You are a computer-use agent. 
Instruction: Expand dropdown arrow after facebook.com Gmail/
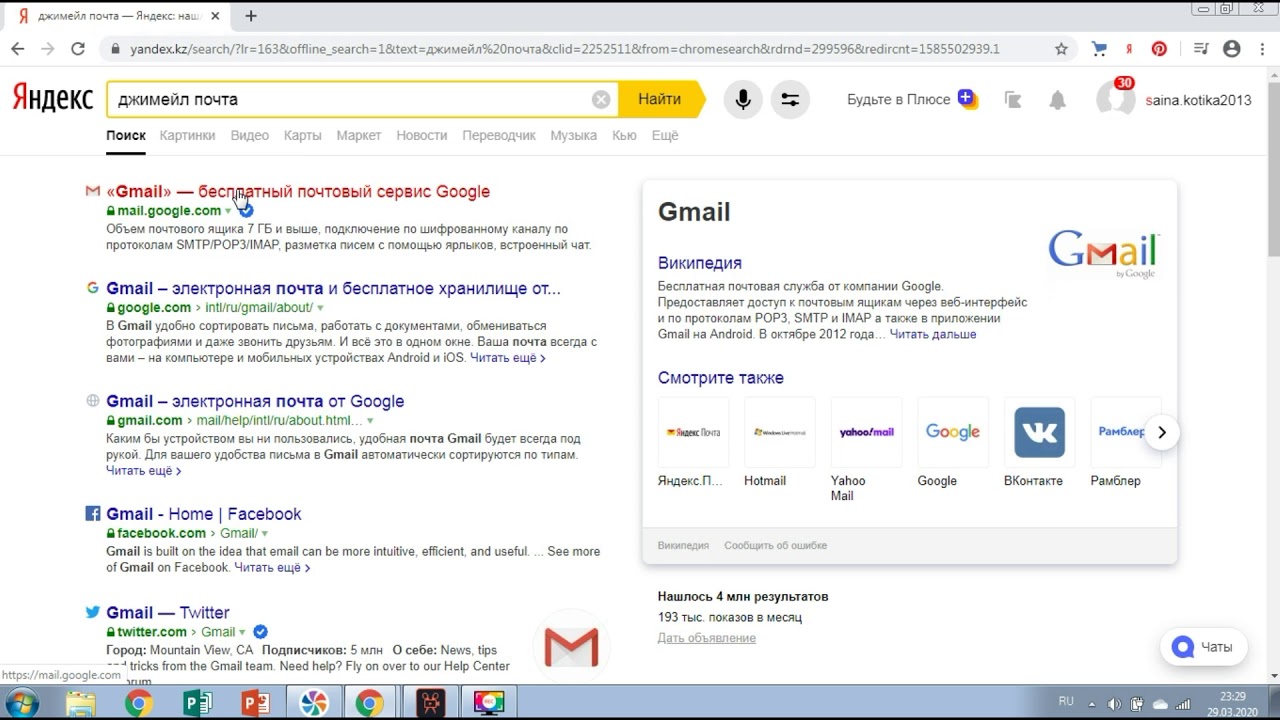[x=264, y=534]
